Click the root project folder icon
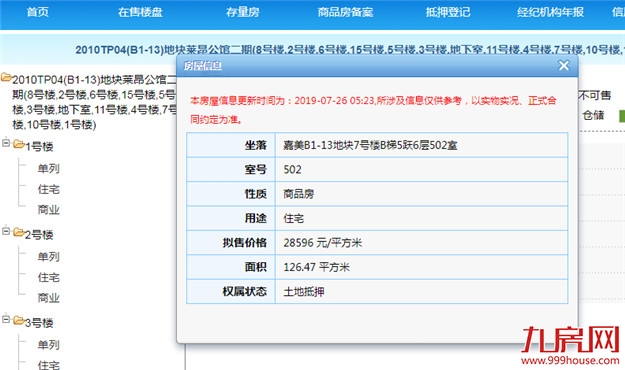Screen dimensions: 625x370 (x=6, y=77)
